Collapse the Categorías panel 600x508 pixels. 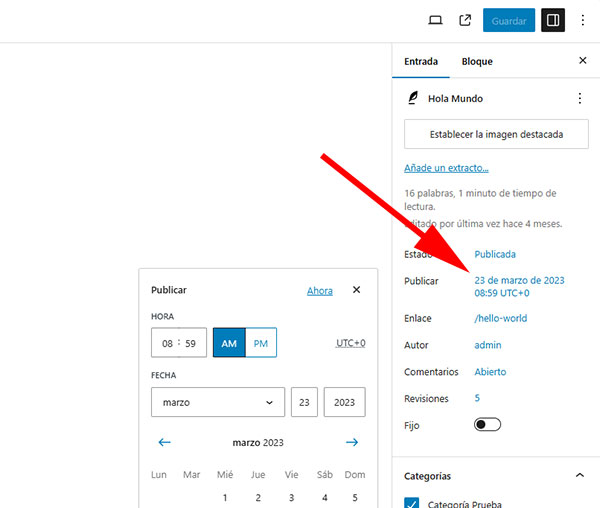pos(580,475)
